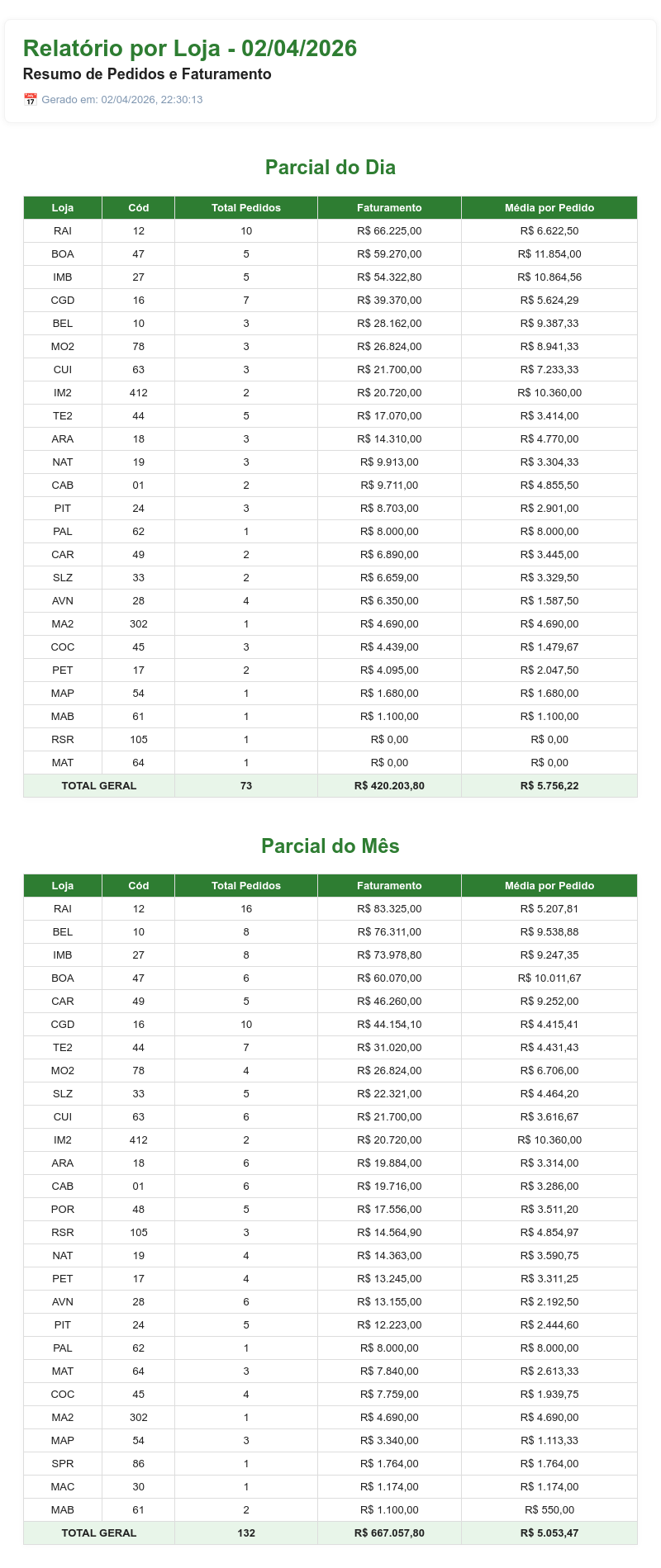This screenshot has width=661, height=1568.
Task: Click 'Loja' column header in monthly table
Action: (63, 886)
